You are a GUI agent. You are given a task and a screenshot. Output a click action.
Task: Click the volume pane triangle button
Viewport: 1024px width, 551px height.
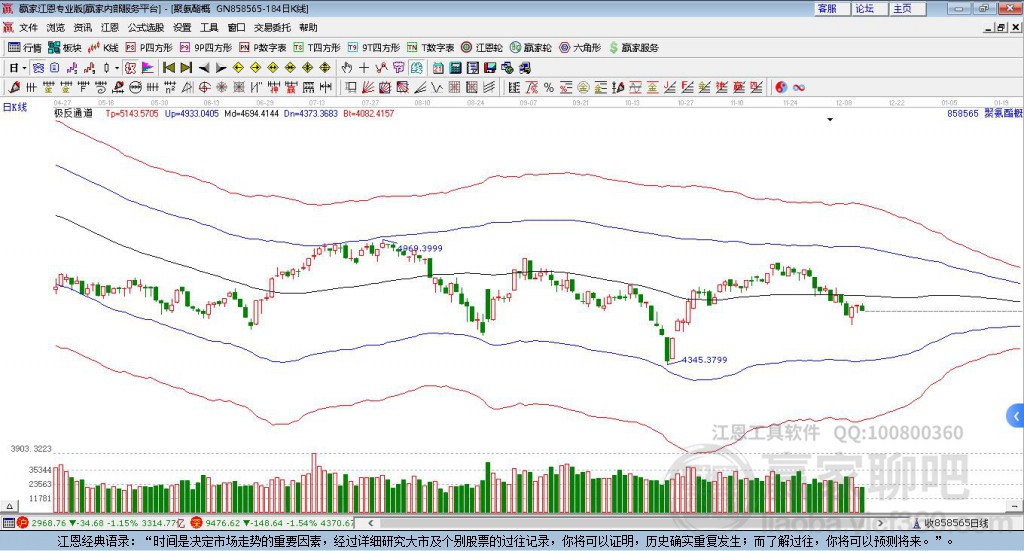[9, 506]
